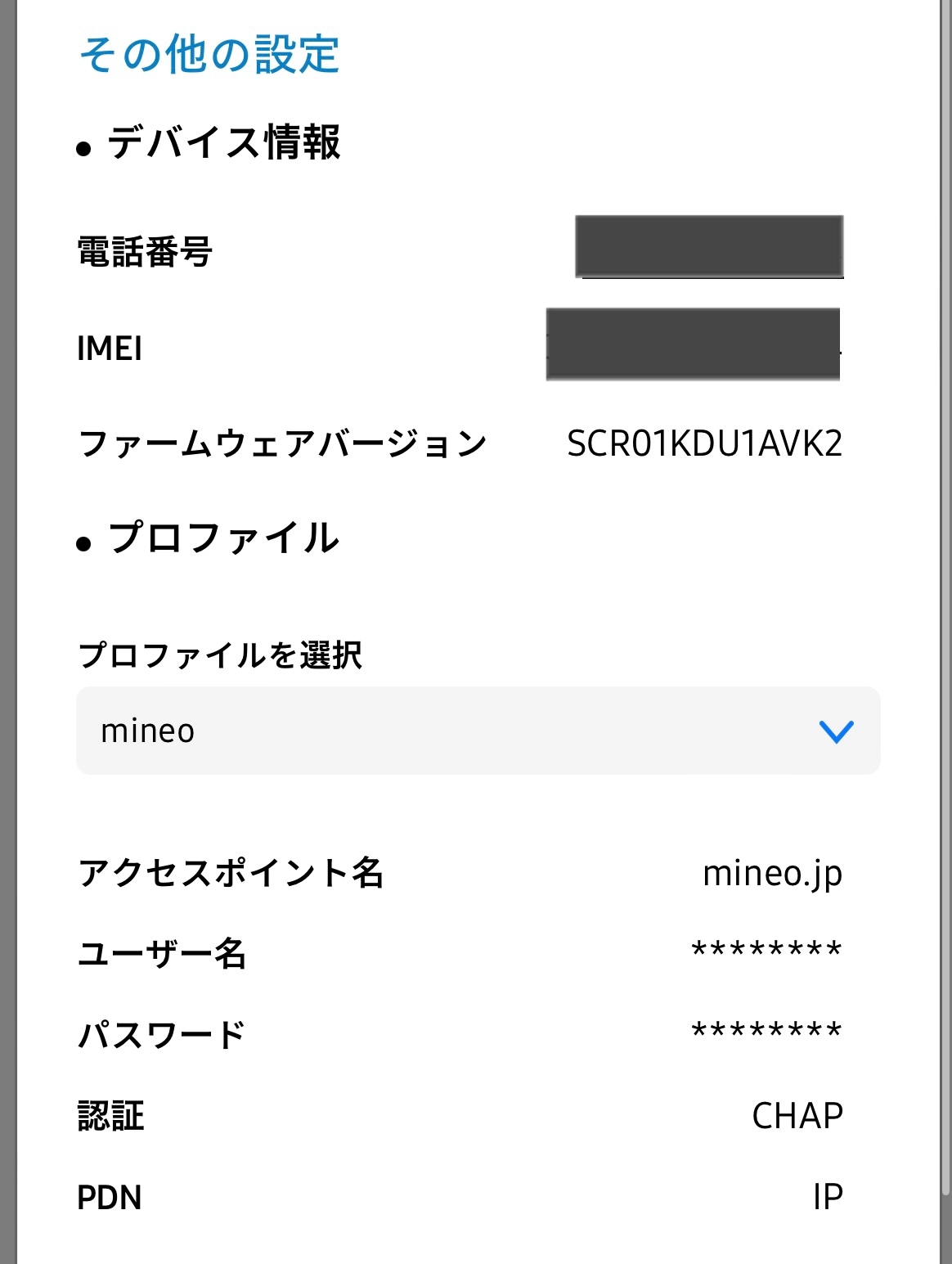Screen dimensions: 952x1264
Task: Click the アクセスポイント名 label
Action: pyautogui.click(x=231, y=873)
